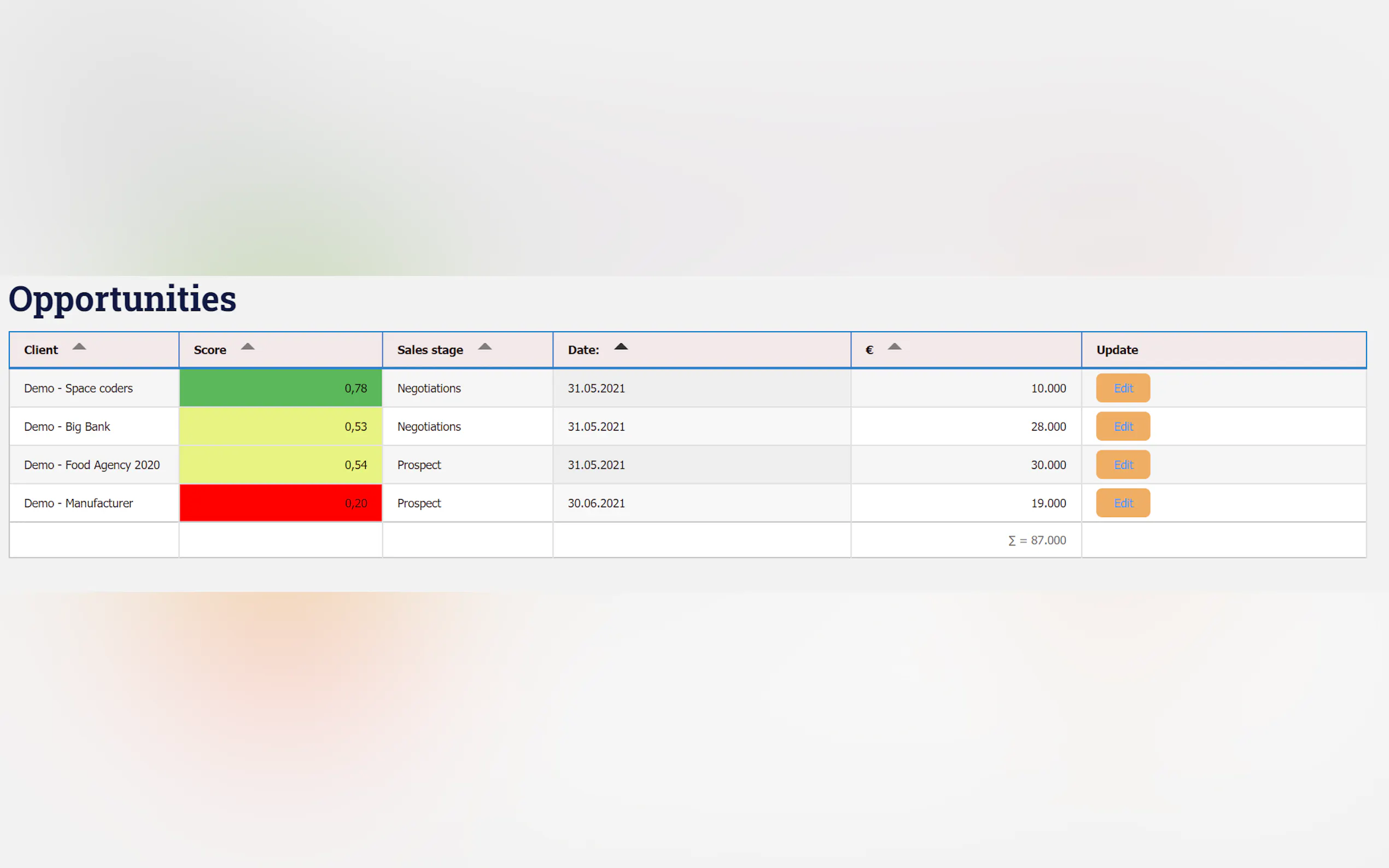Edit the Demo - Big Bank opportunity
This screenshot has width=1389, height=868.
[1123, 426]
